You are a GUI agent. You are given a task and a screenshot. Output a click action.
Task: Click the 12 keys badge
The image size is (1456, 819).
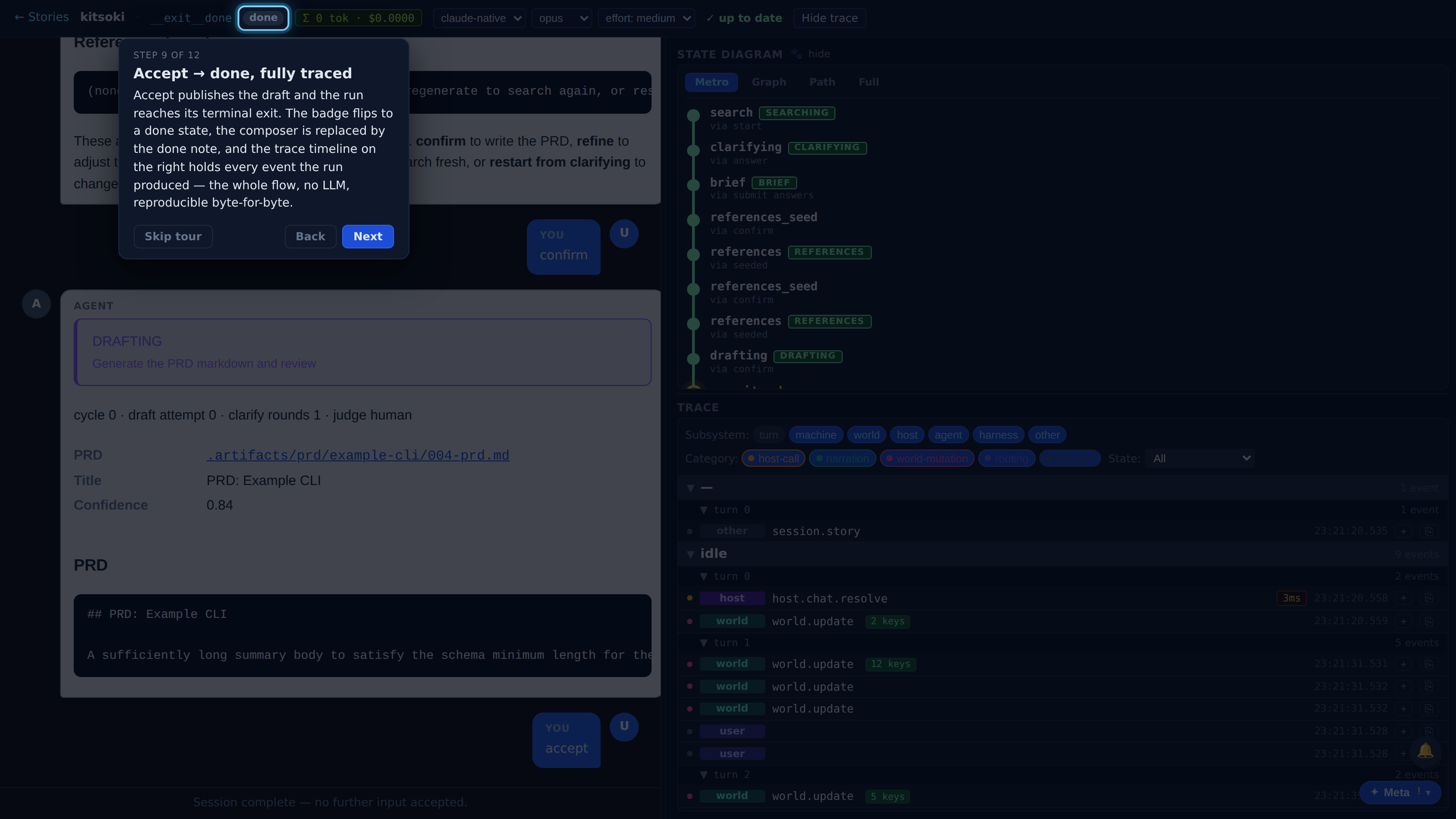click(890, 663)
